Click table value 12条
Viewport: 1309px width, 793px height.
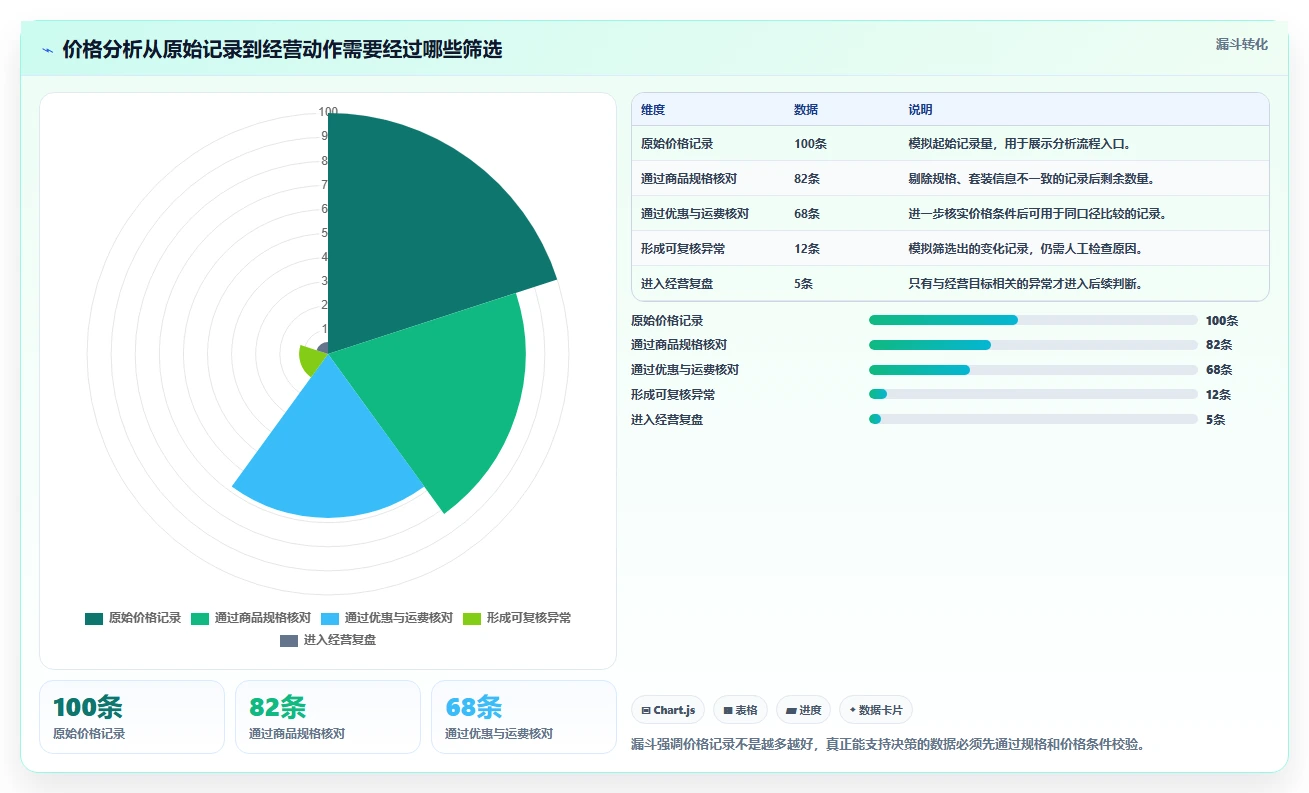point(807,249)
